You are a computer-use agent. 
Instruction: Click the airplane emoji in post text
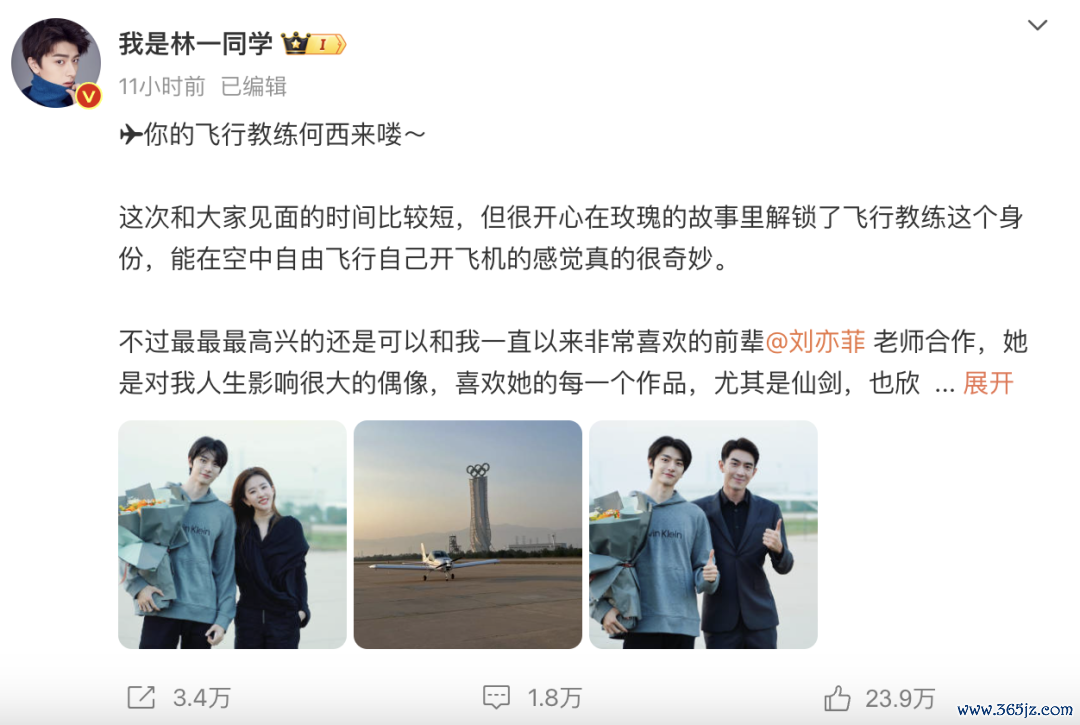(130, 134)
